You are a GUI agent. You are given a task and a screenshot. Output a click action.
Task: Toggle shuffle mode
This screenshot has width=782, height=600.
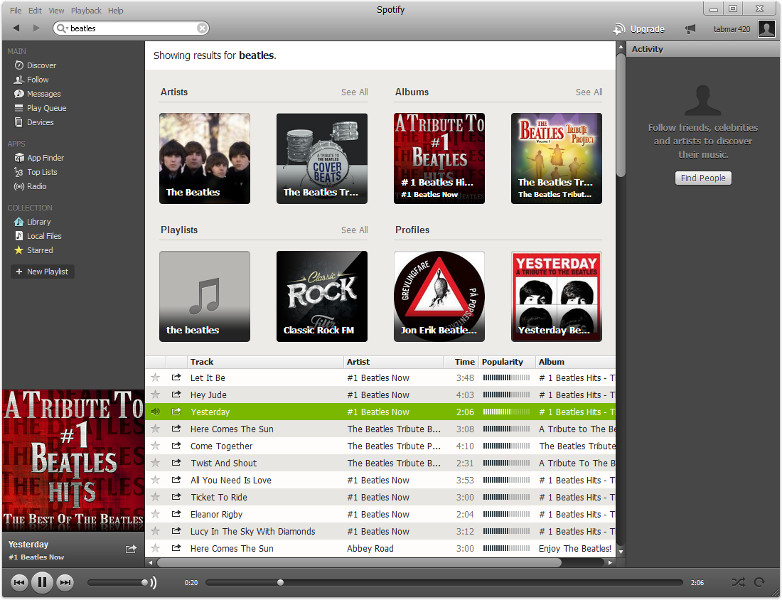point(738,582)
